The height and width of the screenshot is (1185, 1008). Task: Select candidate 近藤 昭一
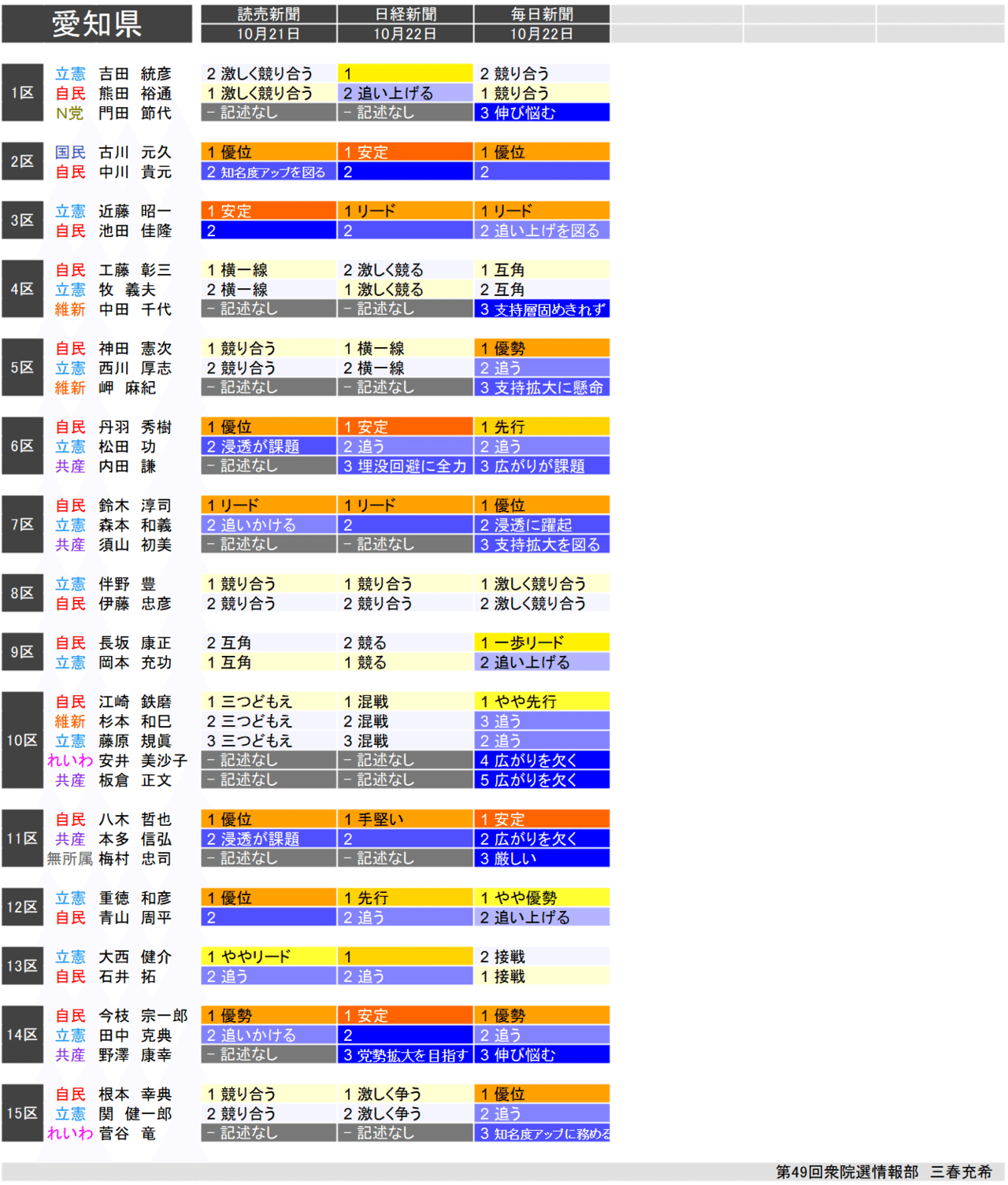pos(135,212)
